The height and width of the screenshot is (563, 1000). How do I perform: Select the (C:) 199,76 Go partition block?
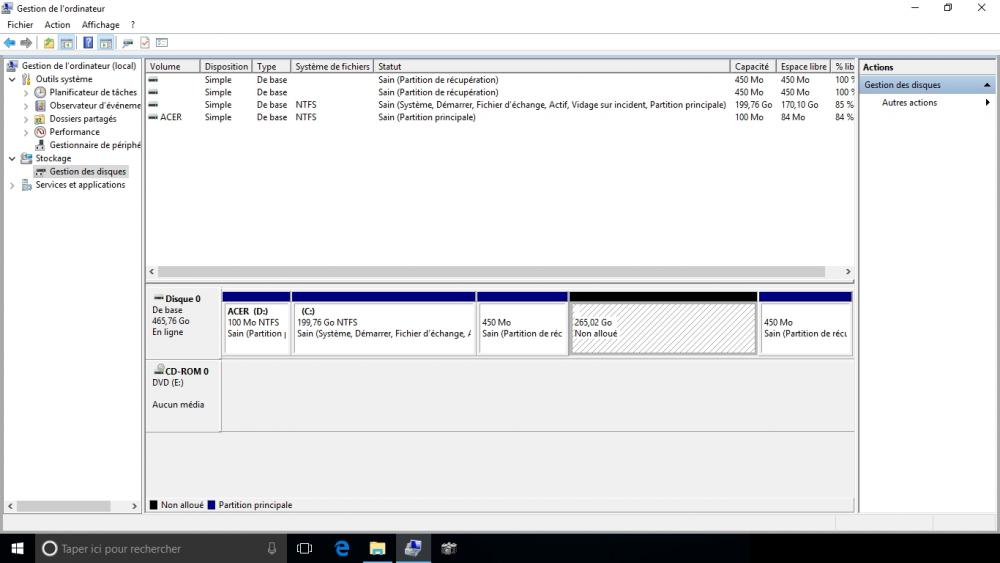[383, 323]
